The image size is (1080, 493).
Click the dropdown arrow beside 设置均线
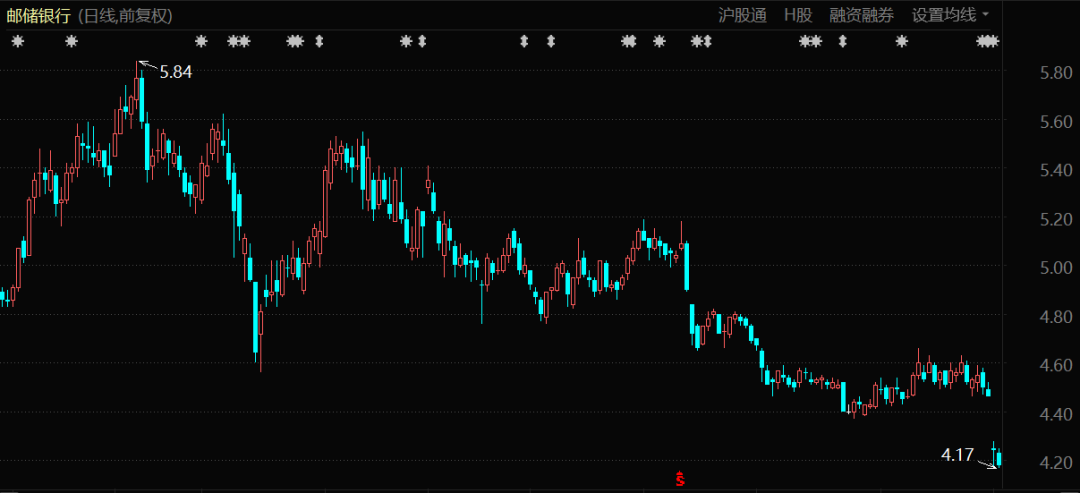(985, 14)
